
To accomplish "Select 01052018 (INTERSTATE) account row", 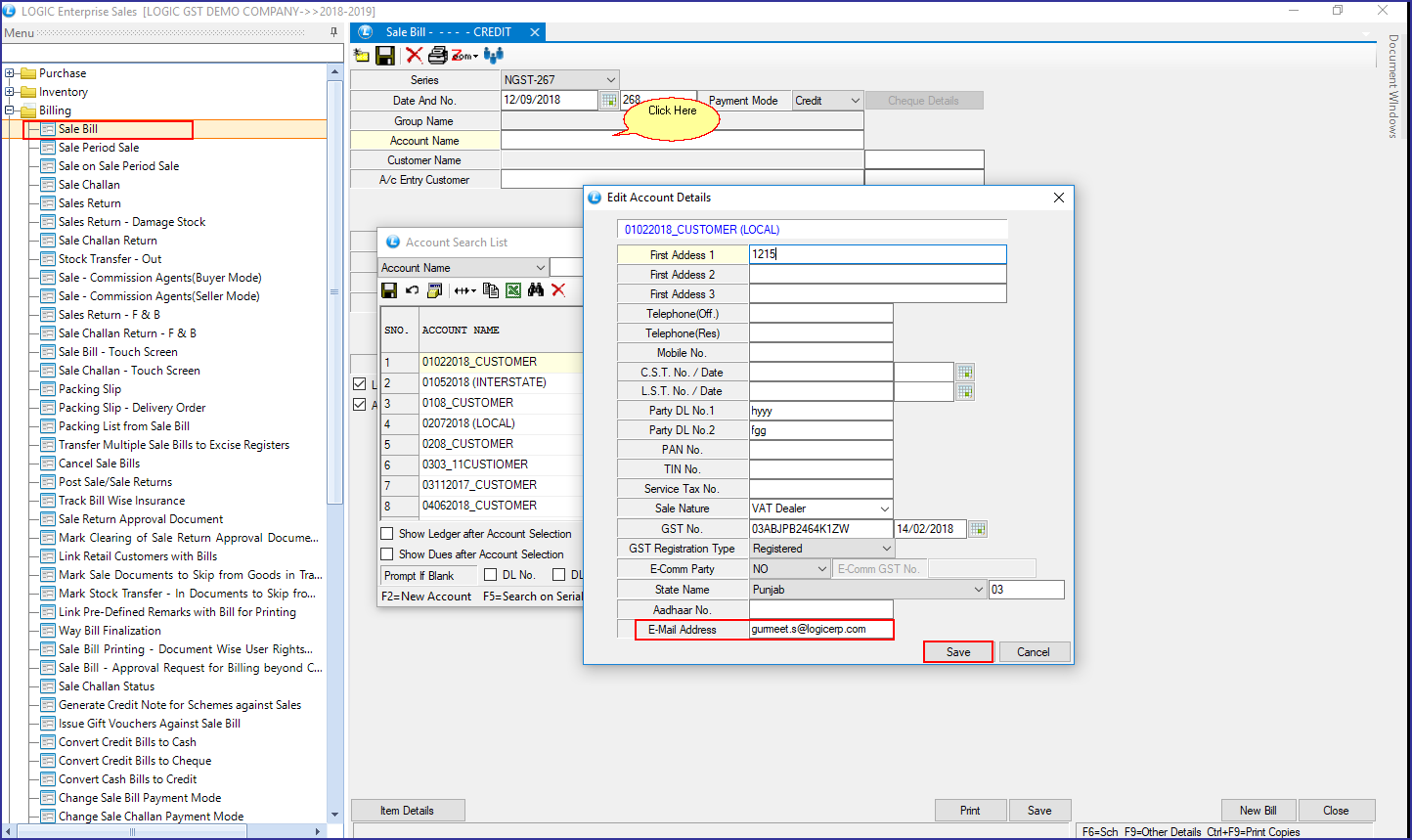I will tap(481, 382).
